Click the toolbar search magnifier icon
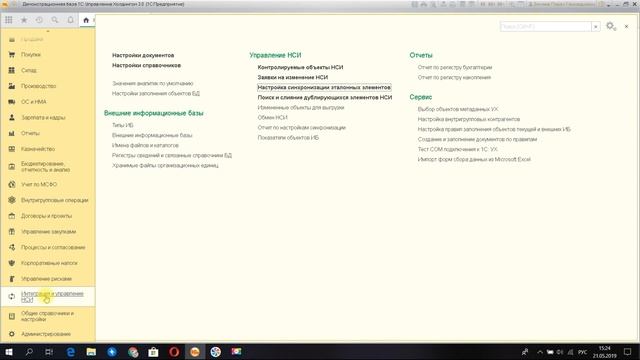This screenshot has height=360, width=640. pos(55,20)
